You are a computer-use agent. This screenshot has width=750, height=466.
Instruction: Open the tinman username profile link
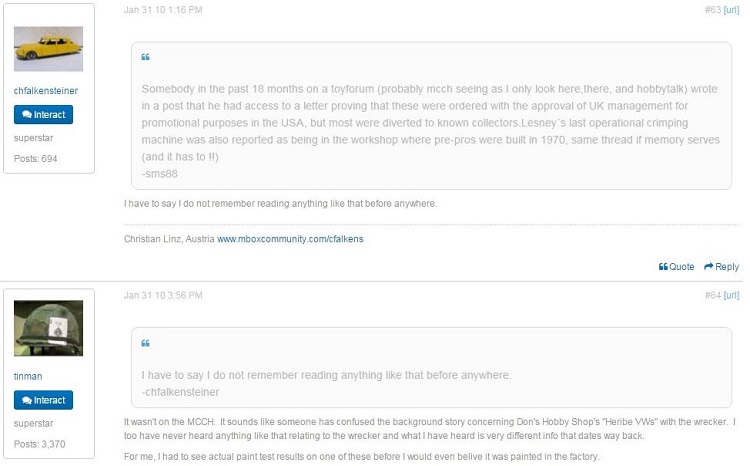tap(28, 377)
